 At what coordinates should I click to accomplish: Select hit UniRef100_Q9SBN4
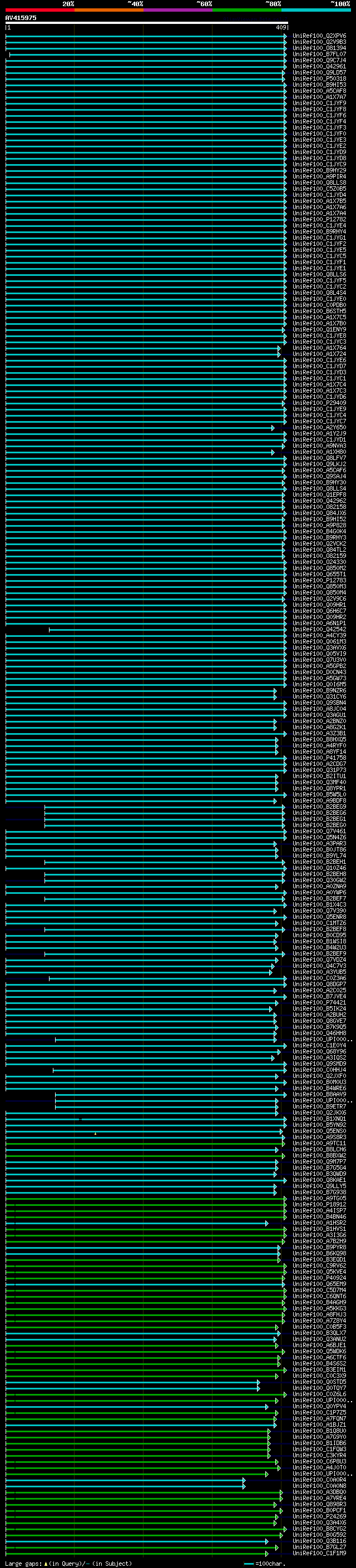coord(319,703)
